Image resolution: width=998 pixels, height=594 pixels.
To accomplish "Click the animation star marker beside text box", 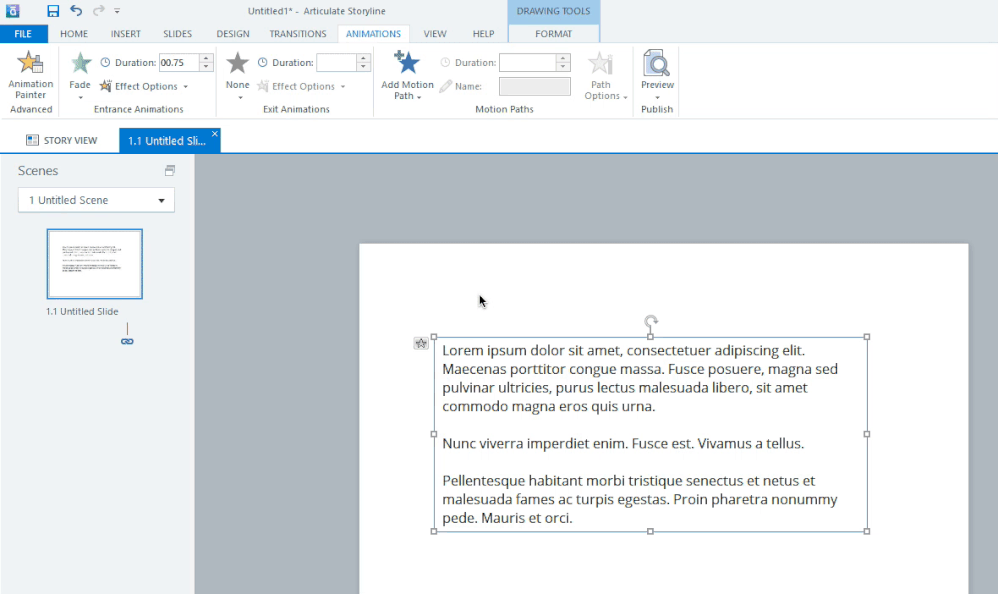I will tap(421, 343).
